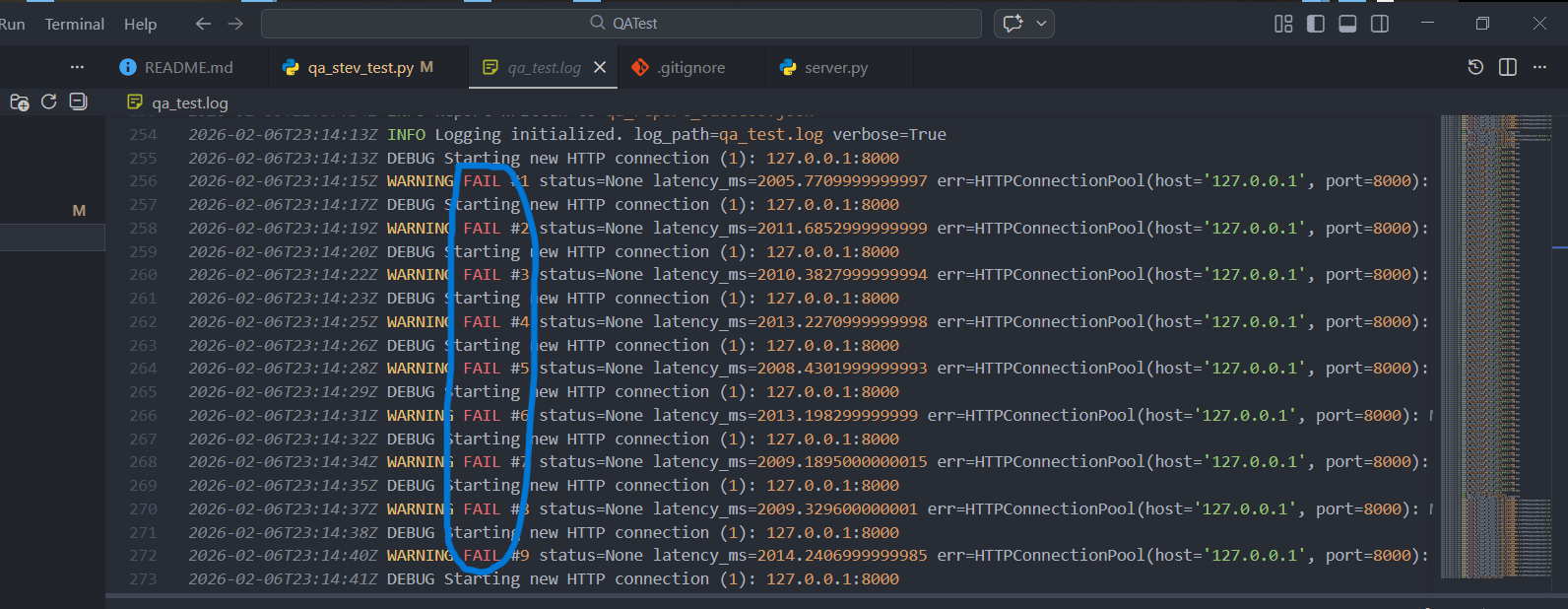This screenshot has width=1568, height=609.
Task: Split the editor right
Action: pos(1508,67)
